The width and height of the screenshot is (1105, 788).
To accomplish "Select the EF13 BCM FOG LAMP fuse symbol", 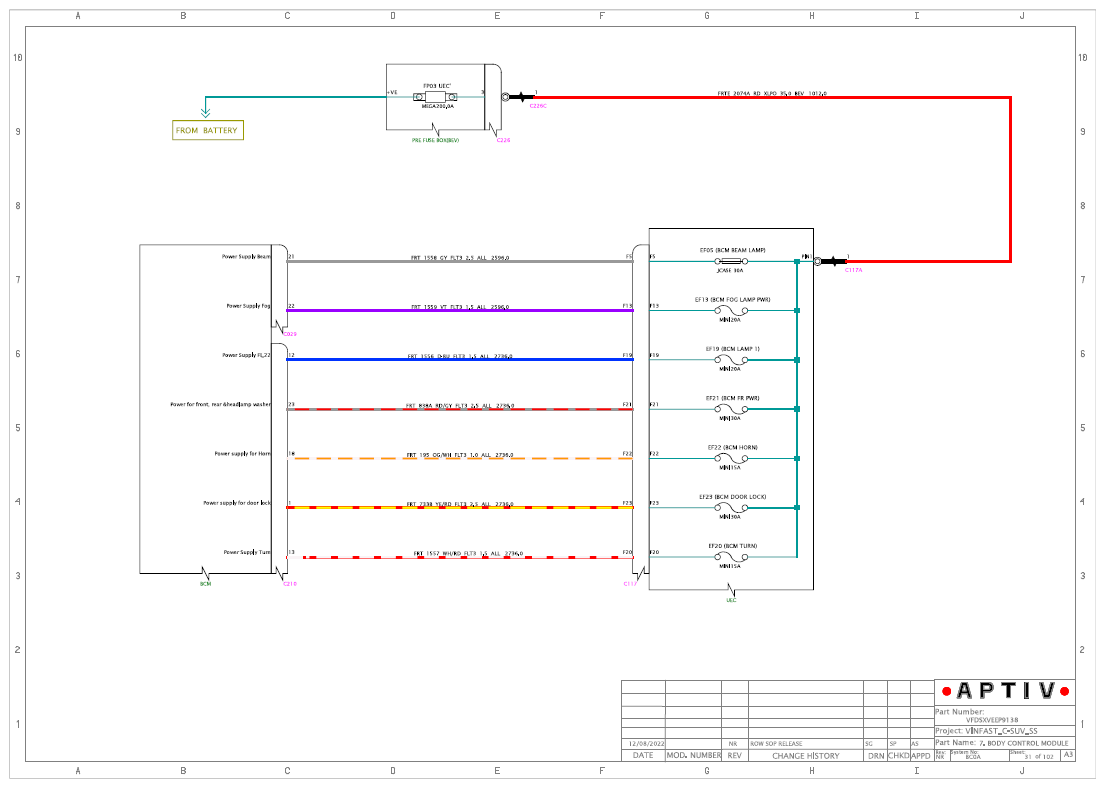I will click(731, 310).
